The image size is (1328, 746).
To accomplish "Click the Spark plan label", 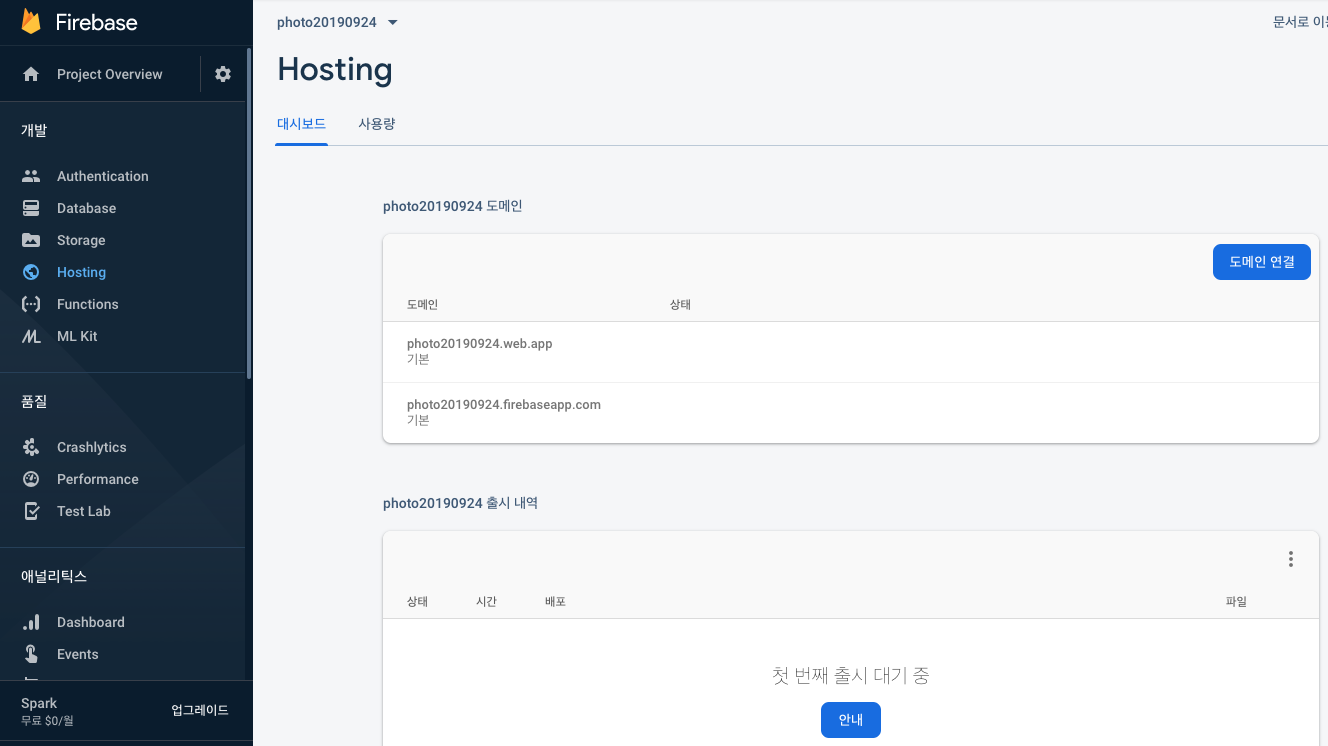I will (x=39, y=703).
